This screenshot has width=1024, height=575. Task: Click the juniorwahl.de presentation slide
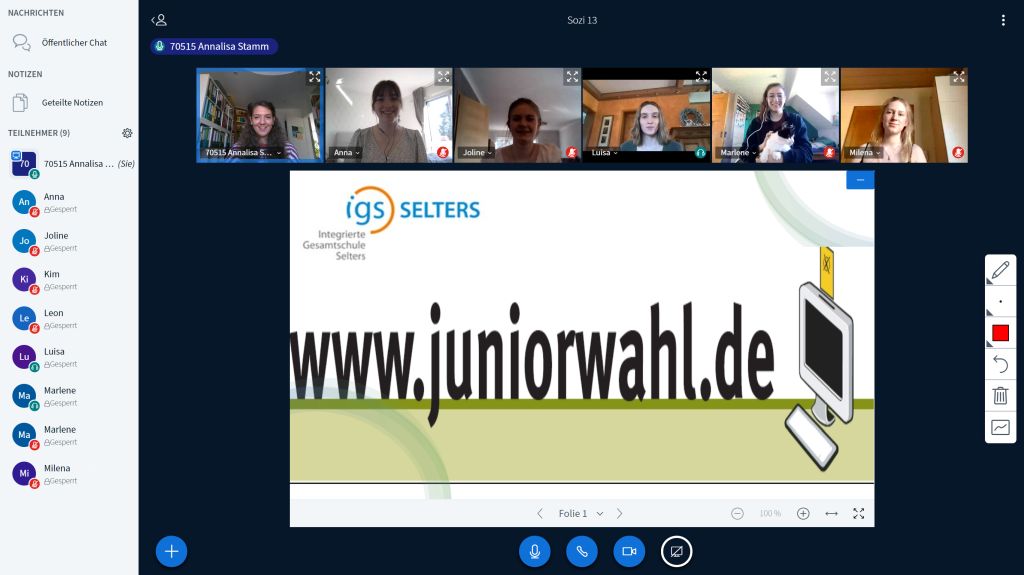582,335
